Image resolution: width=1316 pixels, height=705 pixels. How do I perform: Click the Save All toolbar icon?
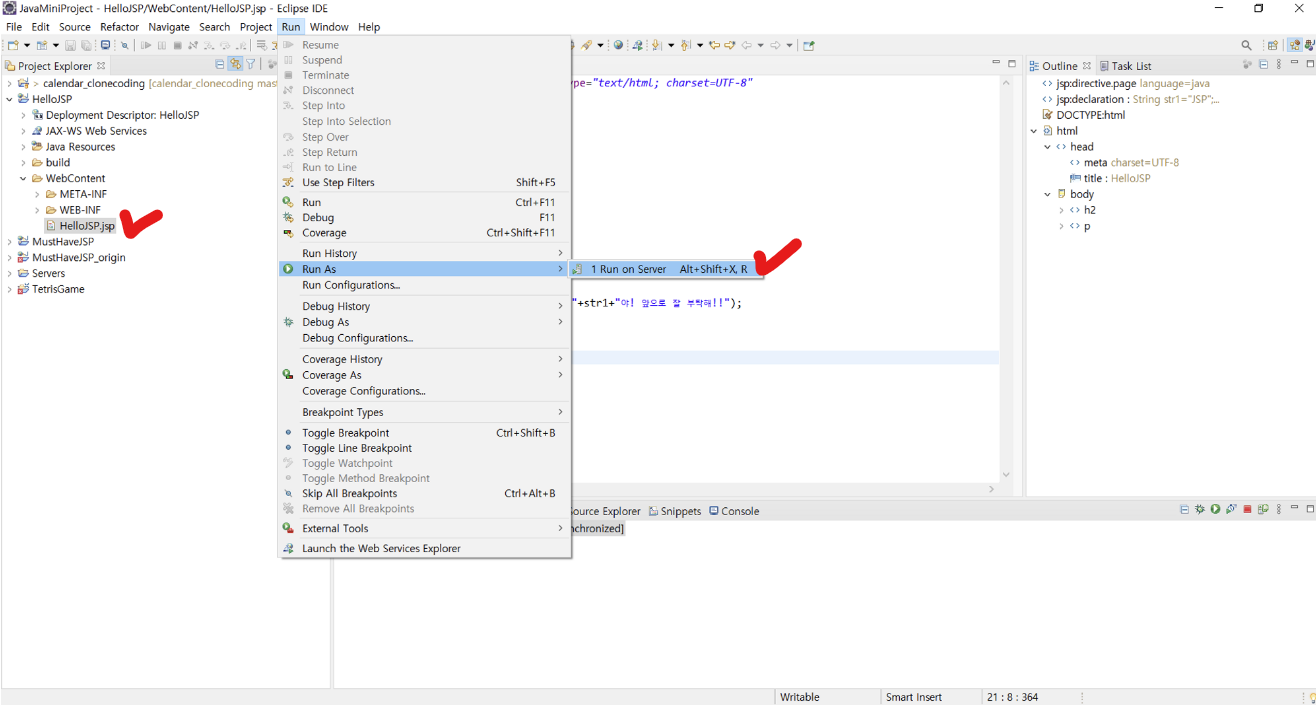(x=86, y=45)
